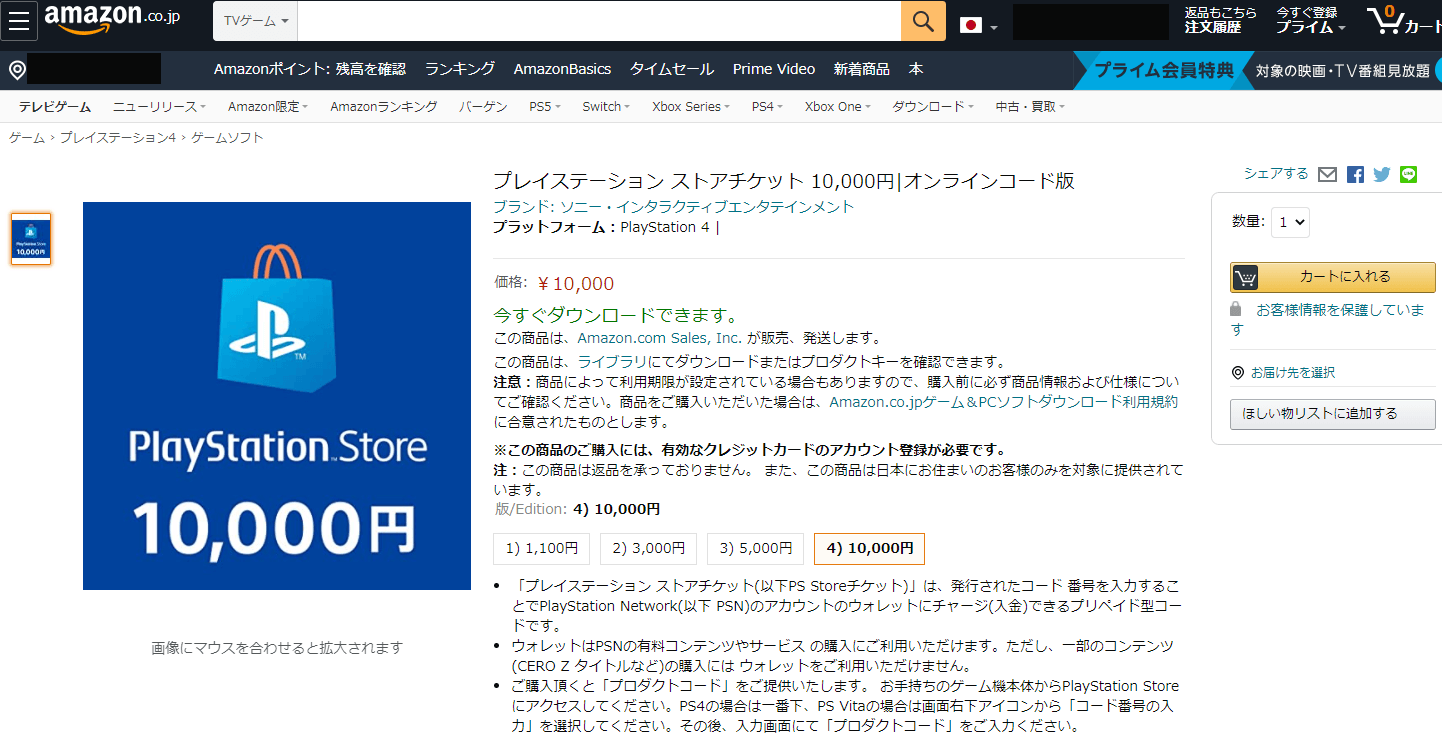Add item with カートに入れる button
The height and width of the screenshot is (750, 1442).
click(1333, 277)
